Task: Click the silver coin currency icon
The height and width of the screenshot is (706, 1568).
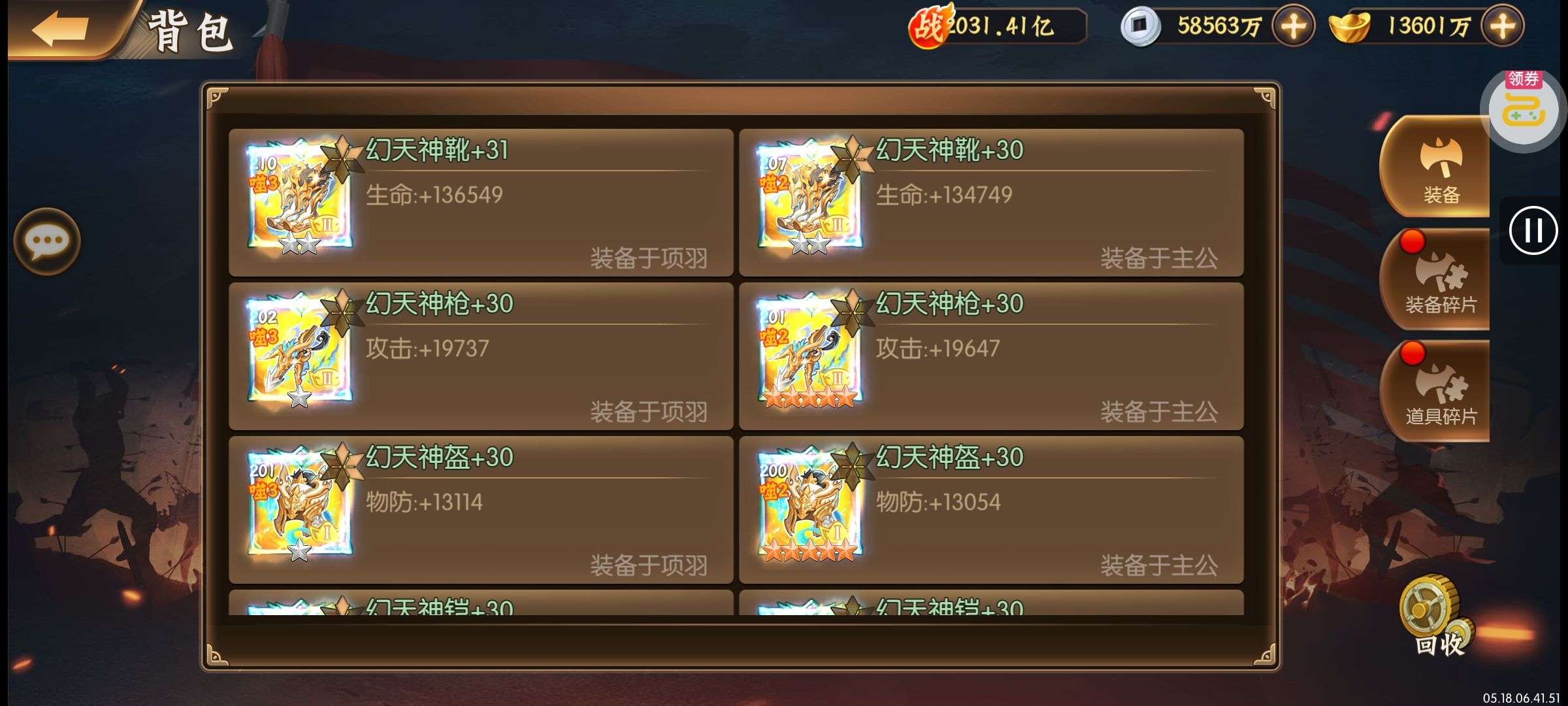Action: point(1140,26)
